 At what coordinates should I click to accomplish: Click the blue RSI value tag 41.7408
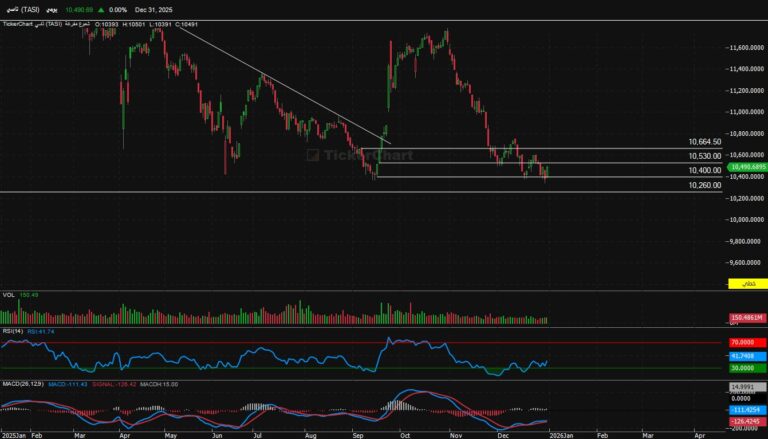[x=746, y=355]
